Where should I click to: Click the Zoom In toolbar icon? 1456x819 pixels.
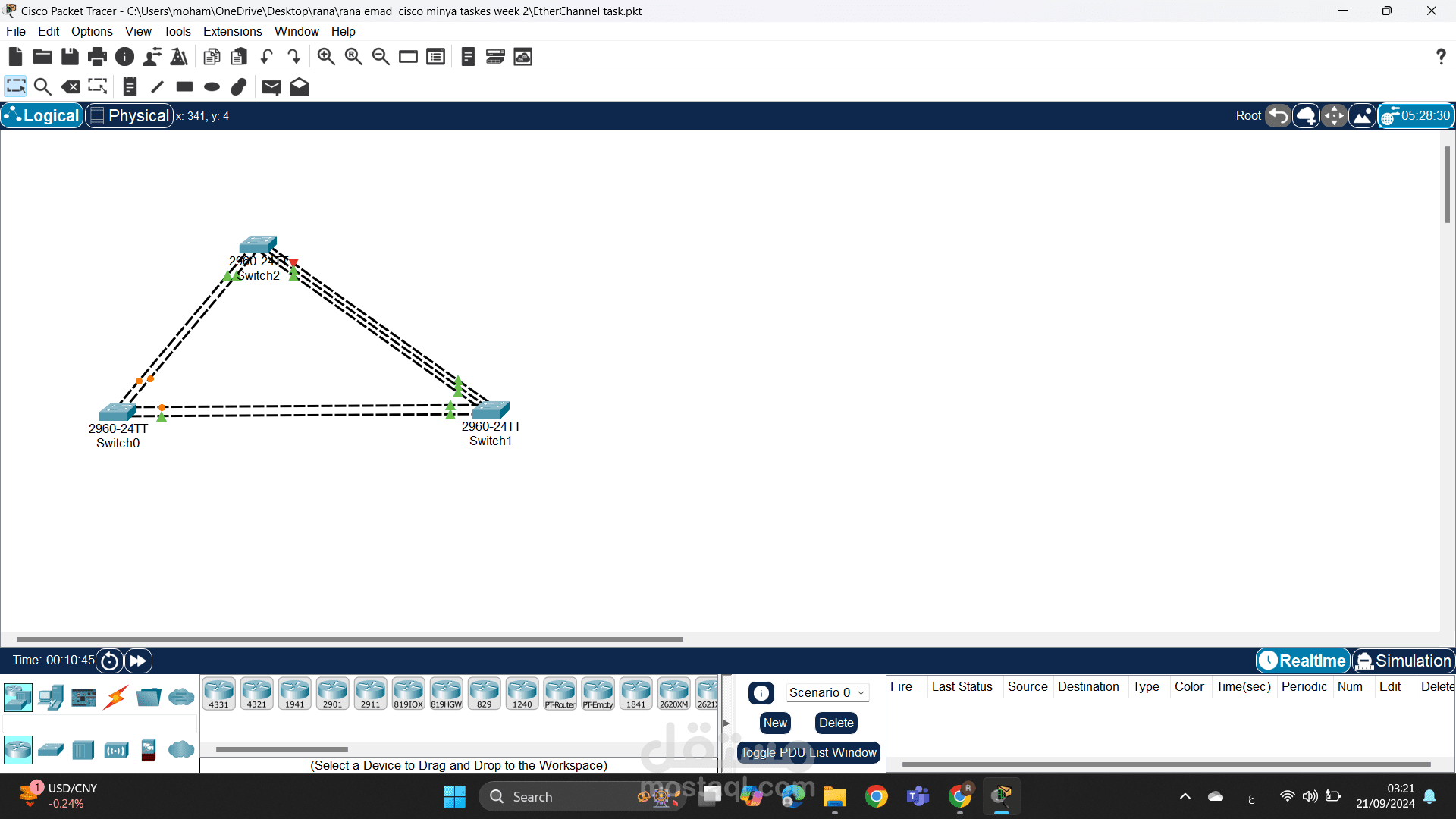[326, 57]
